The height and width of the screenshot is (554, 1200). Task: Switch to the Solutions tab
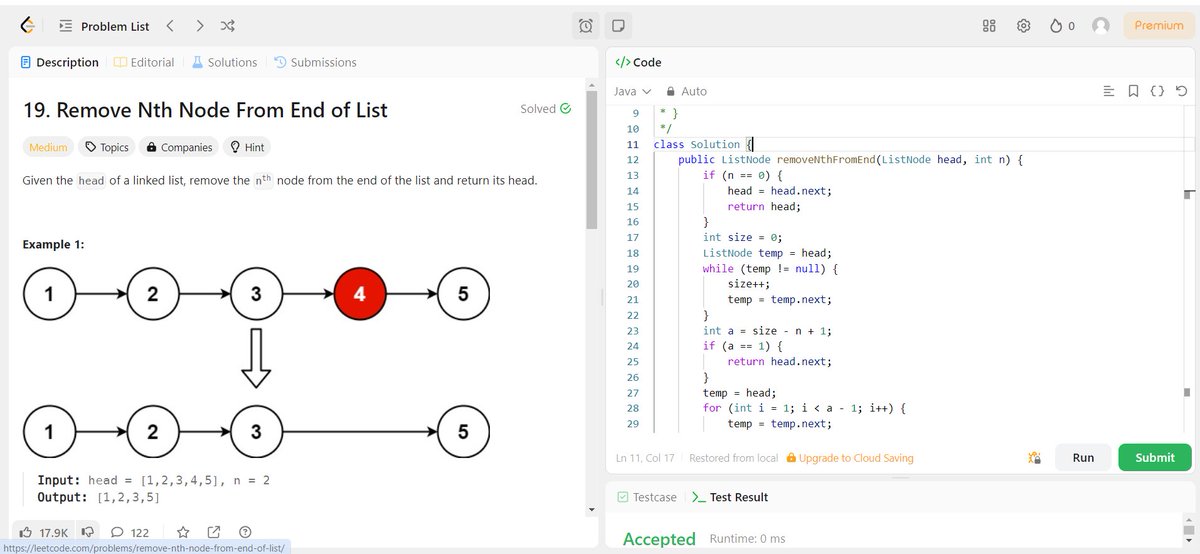tap(224, 62)
